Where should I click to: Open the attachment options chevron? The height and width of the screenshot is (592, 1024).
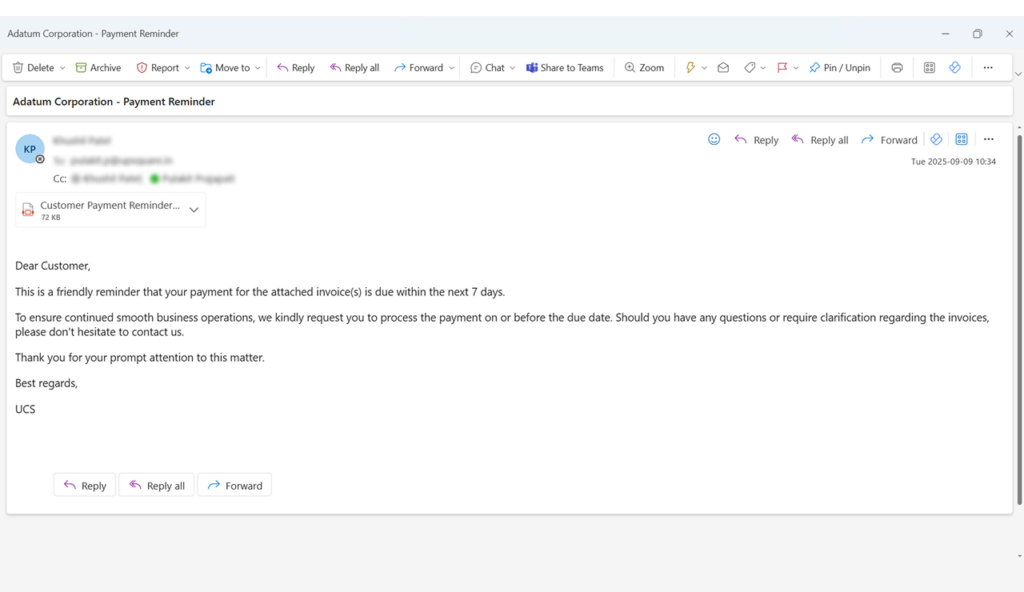point(194,210)
